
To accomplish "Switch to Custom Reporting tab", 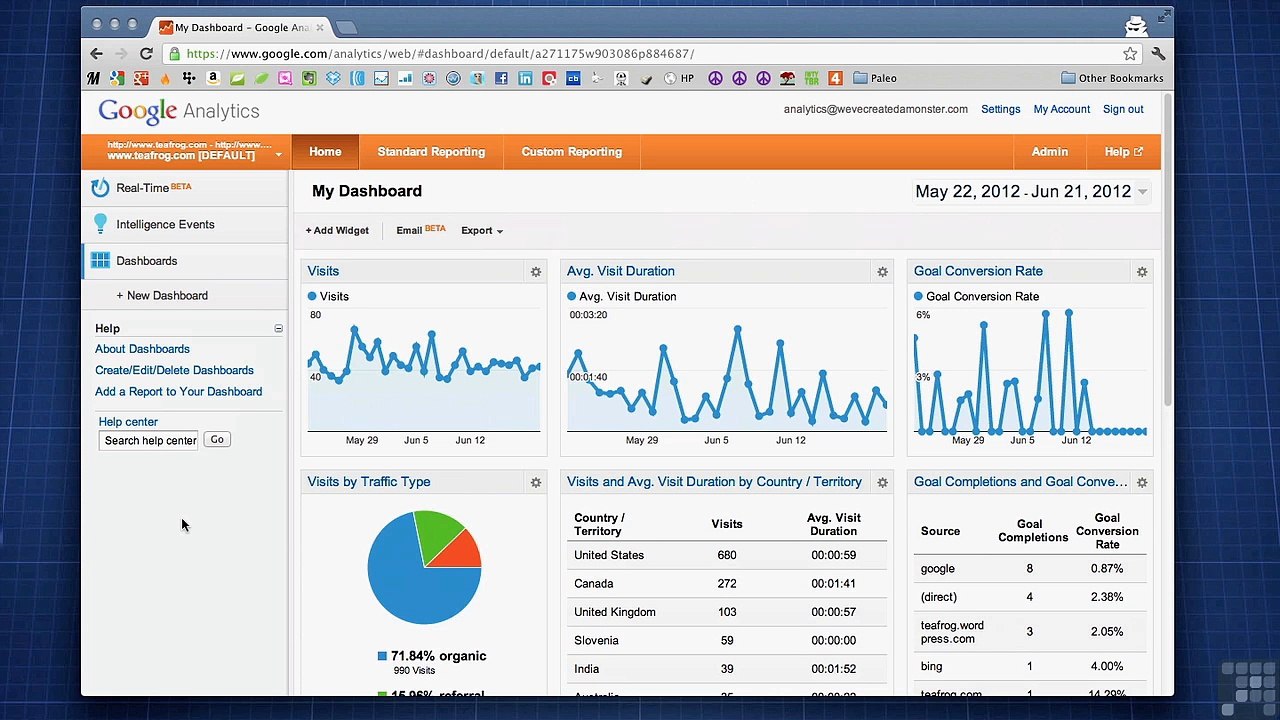I will click(x=571, y=152).
